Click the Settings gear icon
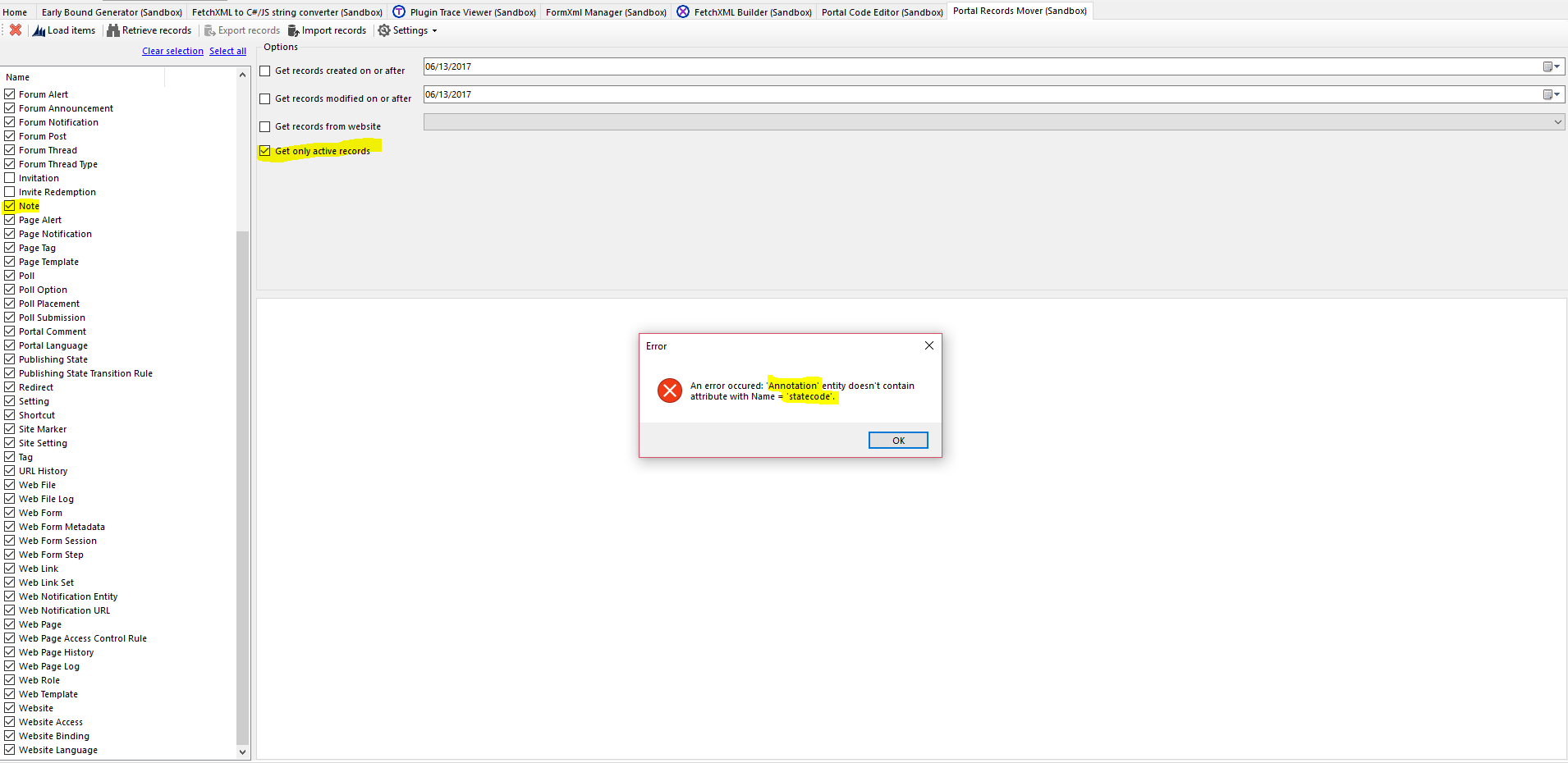Screen dimensions: 1568x763 click(384, 30)
